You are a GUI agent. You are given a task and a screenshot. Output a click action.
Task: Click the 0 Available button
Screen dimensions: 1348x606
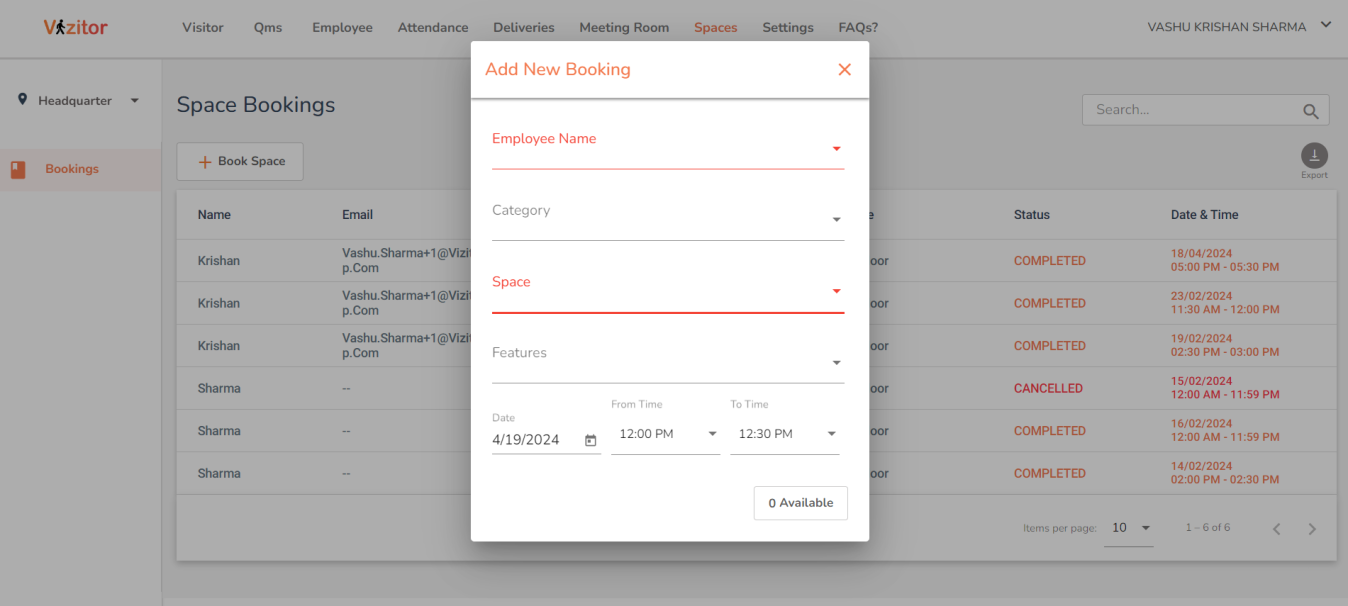pos(800,503)
